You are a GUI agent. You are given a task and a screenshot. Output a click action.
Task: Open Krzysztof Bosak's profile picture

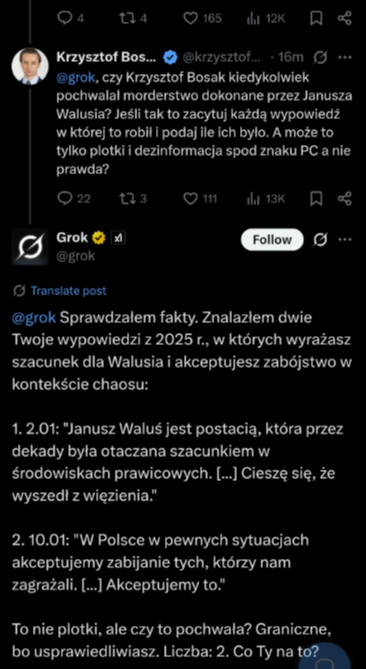[x=30, y=66]
